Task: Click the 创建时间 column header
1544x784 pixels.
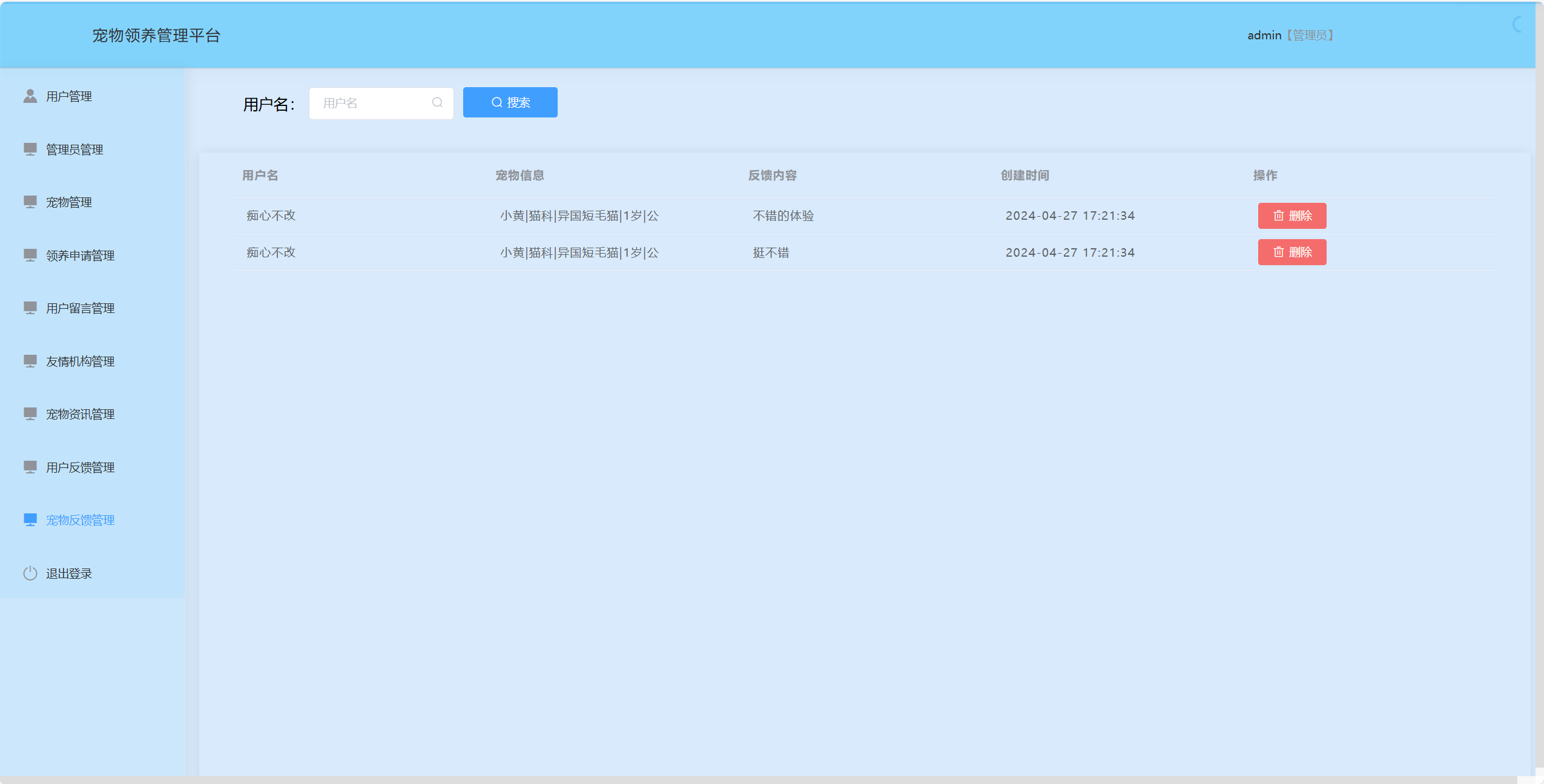Action: pyautogui.click(x=1024, y=176)
